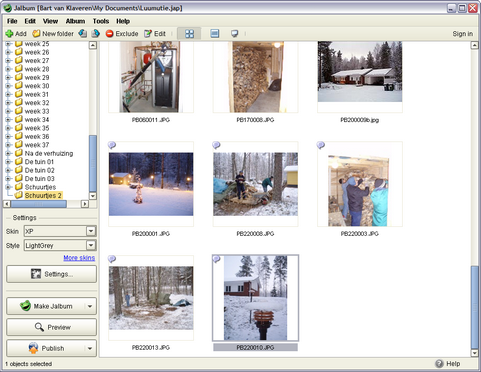
Task: Open the Publish dropdown arrow
Action: point(90,348)
